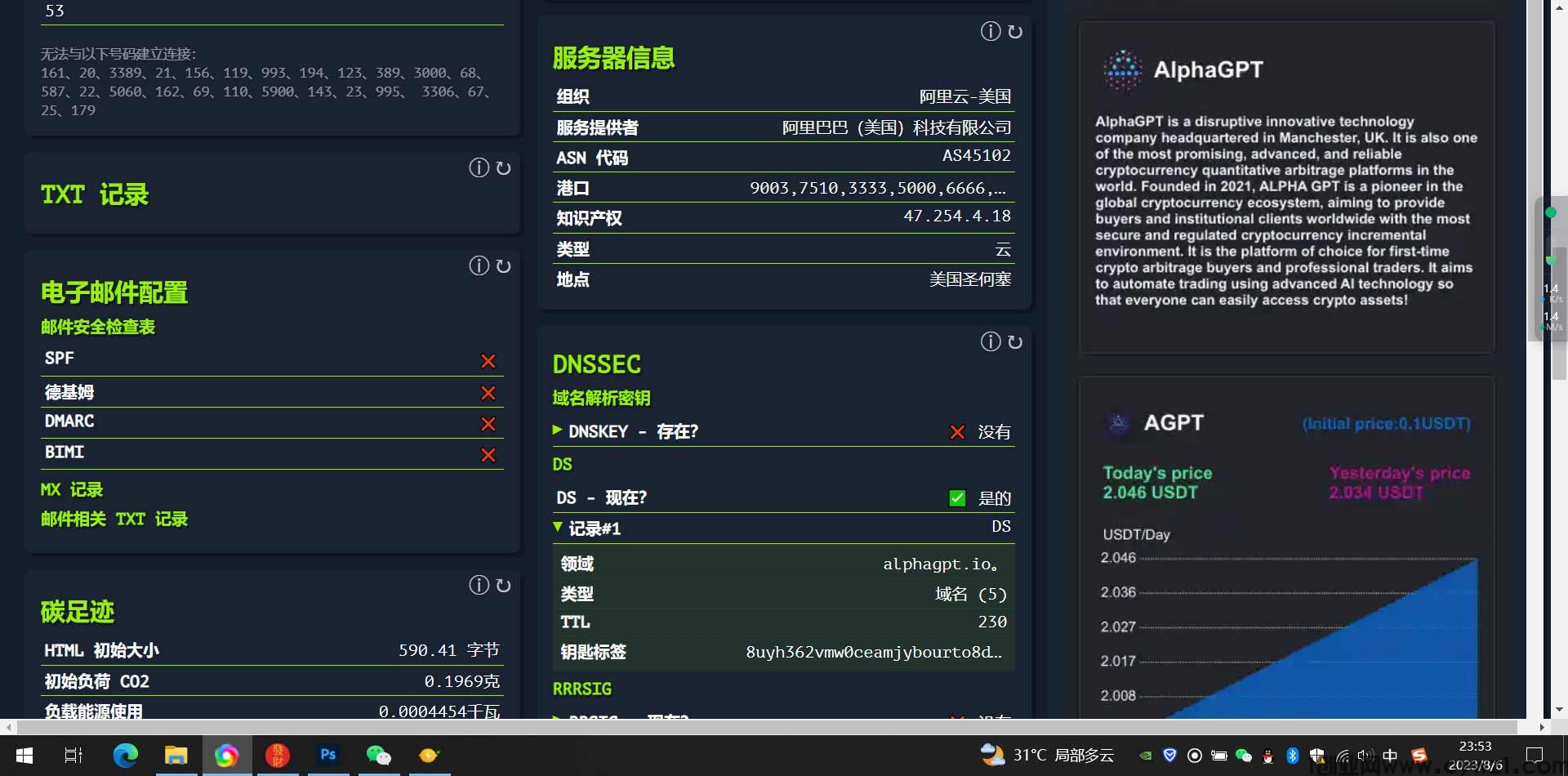Open WeChat from taskbar
1568x776 pixels.
tap(379, 756)
